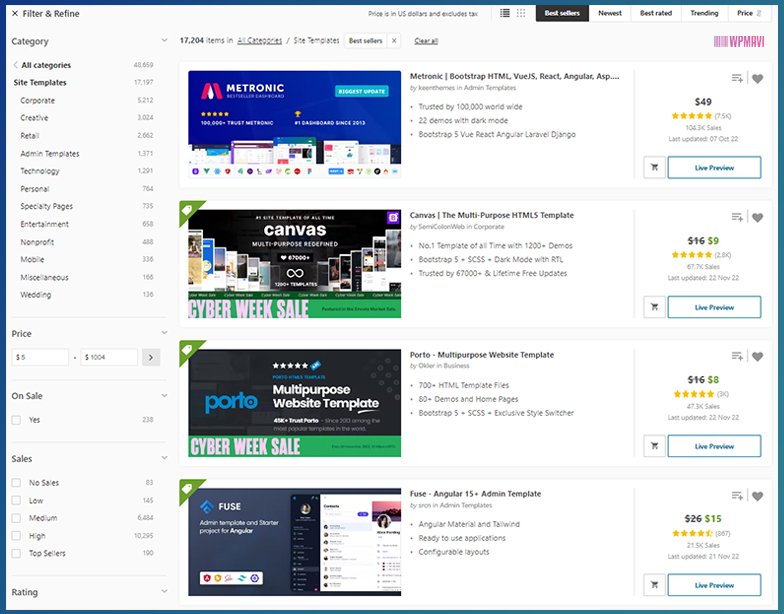Select the Admin Templates category

pos(50,154)
